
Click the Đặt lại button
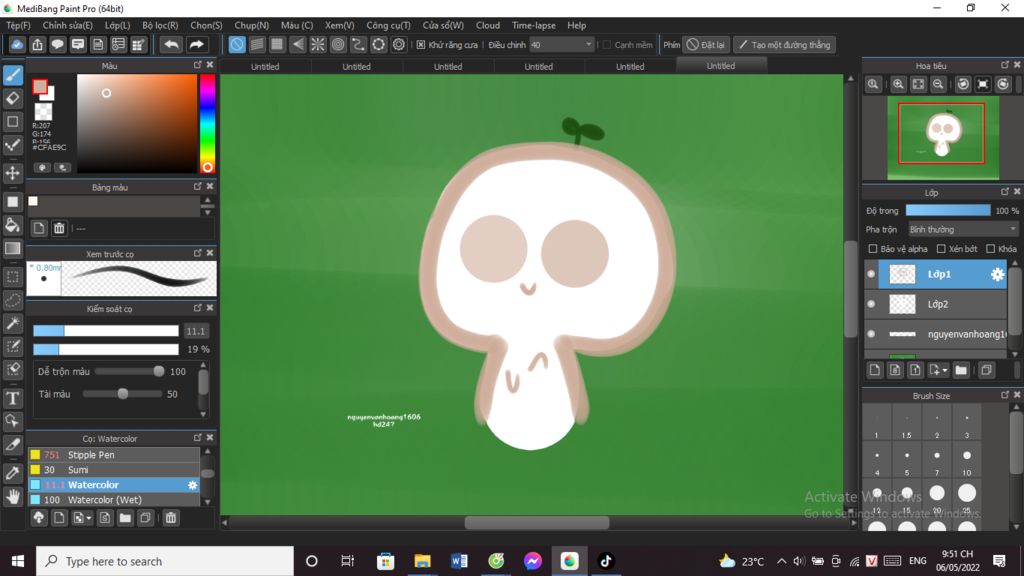pyautogui.click(x=706, y=44)
